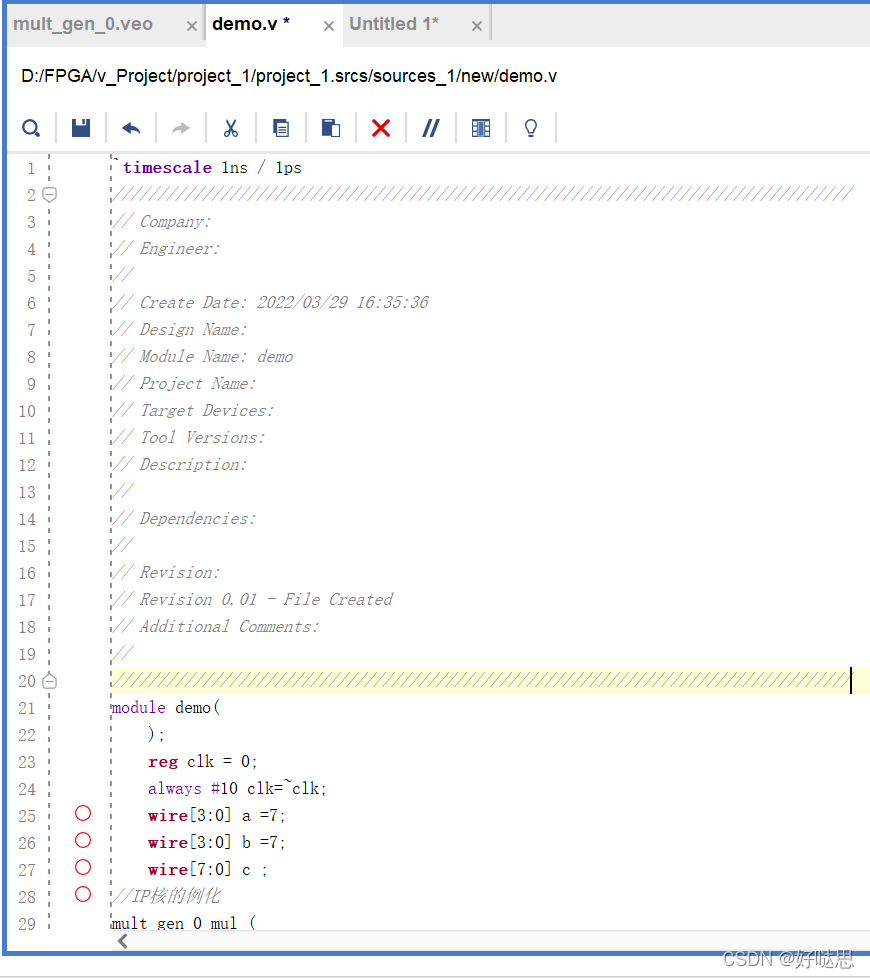This screenshot has height=978, width=870.
Task: Open language templates light bulb icon
Action: tap(531, 128)
